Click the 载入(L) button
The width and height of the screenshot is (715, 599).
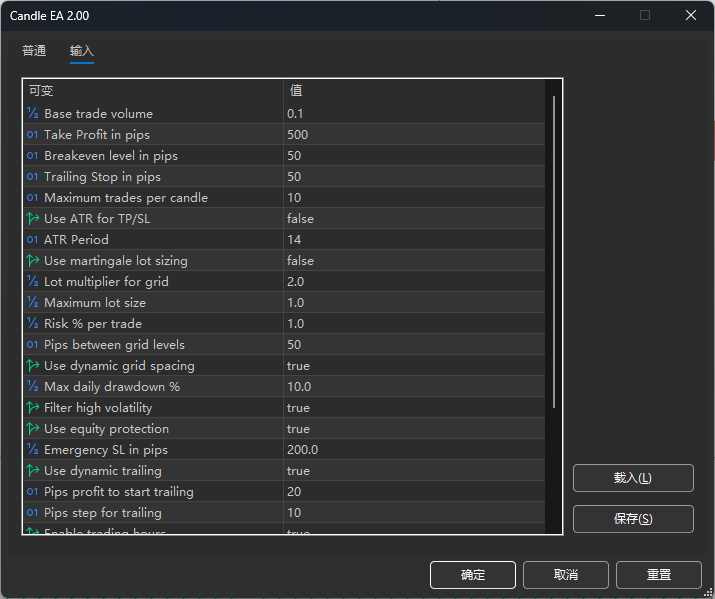(632, 478)
